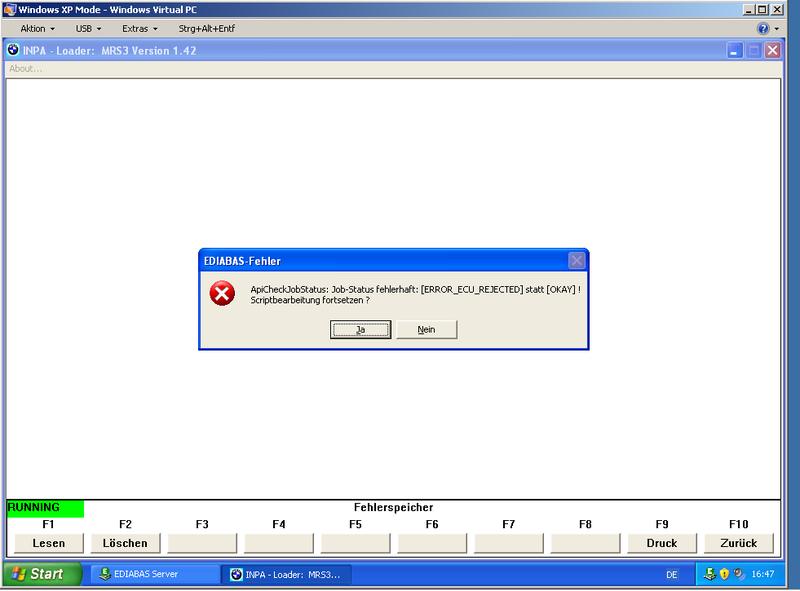Select INPA - Loader taskbar button
The height and width of the screenshot is (591, 800).
(286, 574)
